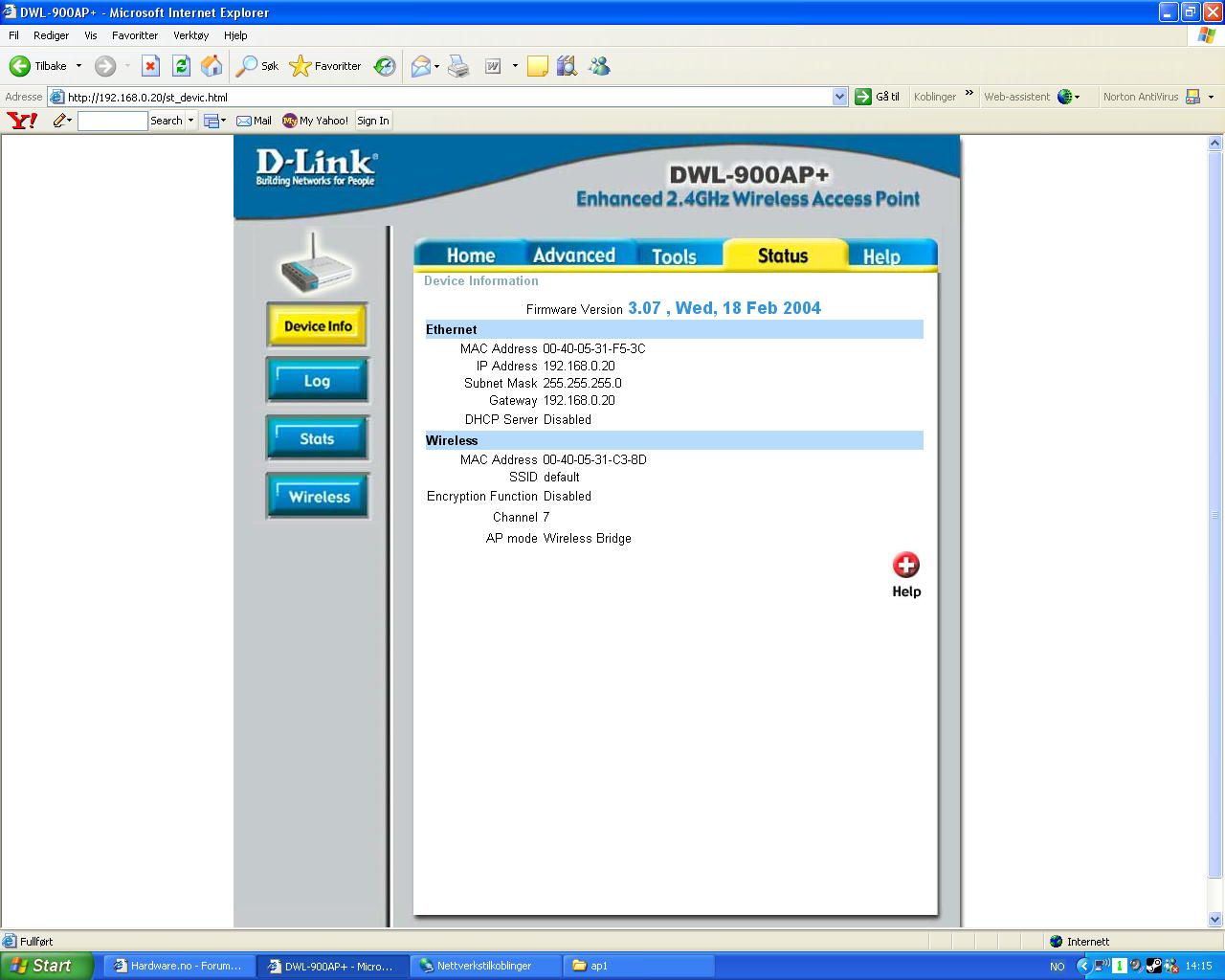Open the Rediger menu
Viewport: 1225px width, 980px height.
click(51, 35)
